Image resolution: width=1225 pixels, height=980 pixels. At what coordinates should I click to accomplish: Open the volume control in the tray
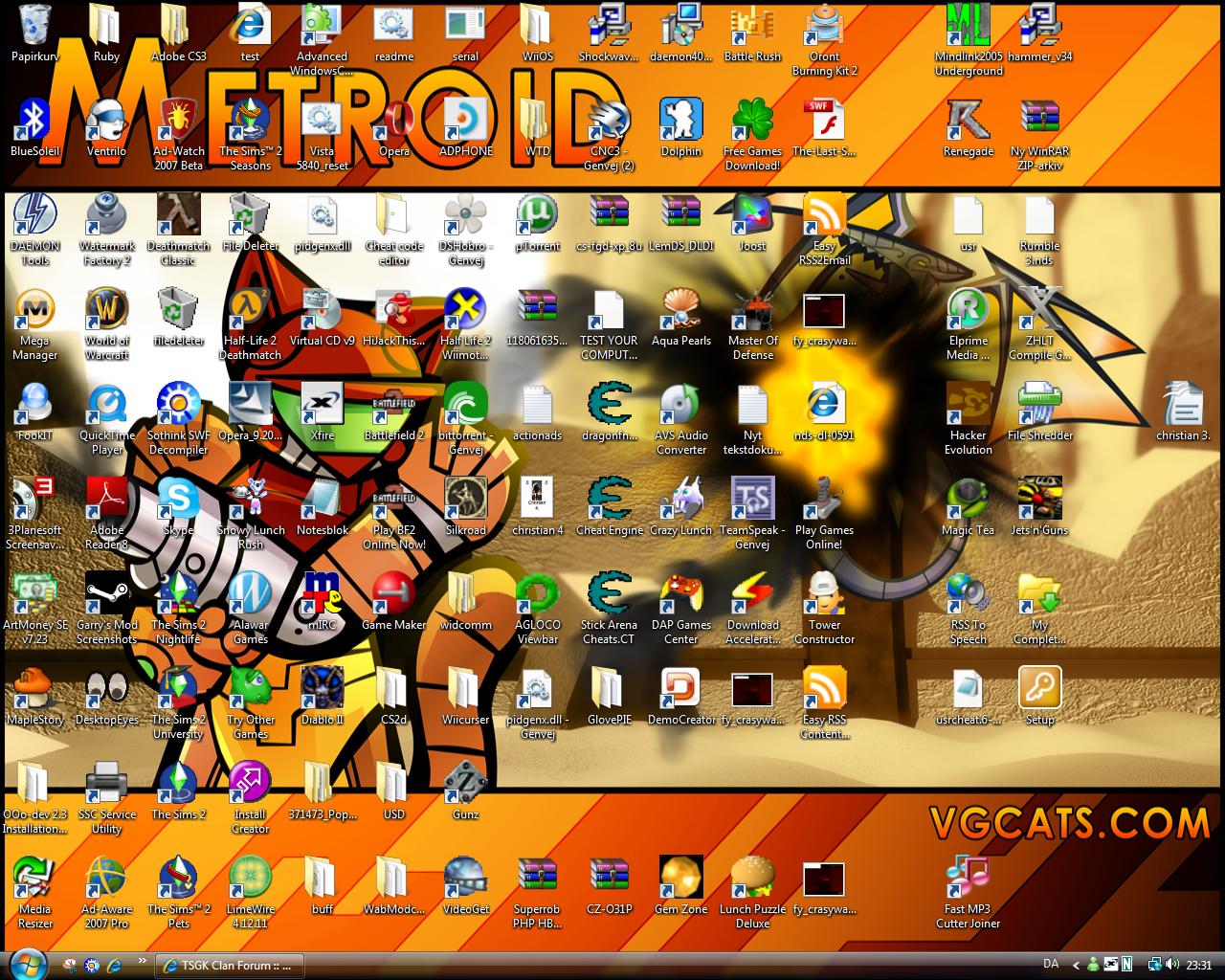point(1173,964)
